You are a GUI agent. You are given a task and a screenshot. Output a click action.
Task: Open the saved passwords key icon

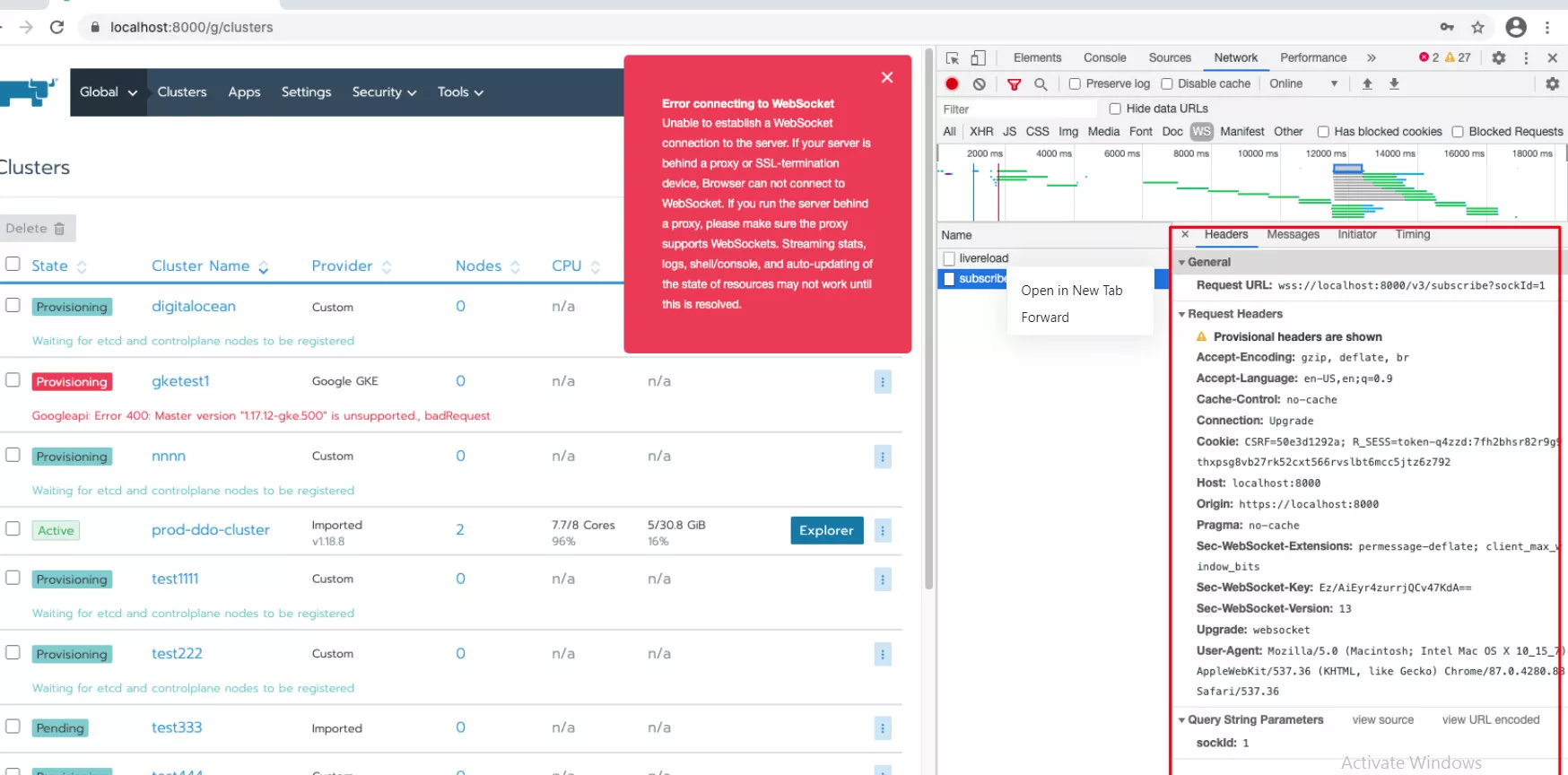1447,27
